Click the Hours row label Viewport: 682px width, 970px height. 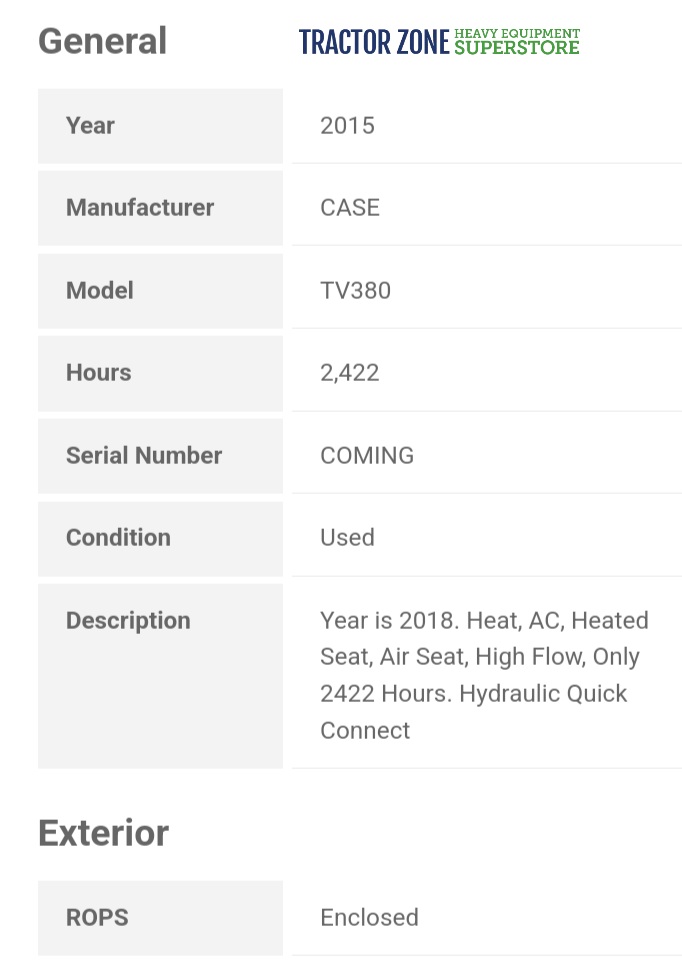tap(98, 372)
